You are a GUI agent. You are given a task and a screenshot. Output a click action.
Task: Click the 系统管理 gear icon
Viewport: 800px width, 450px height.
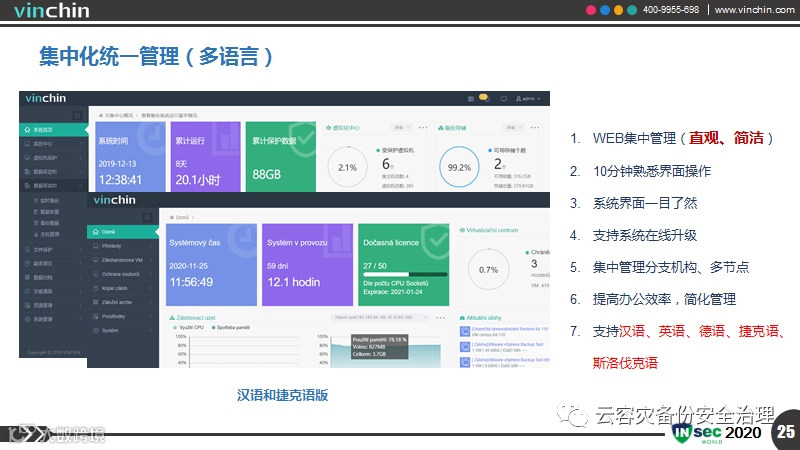[28, 319]
